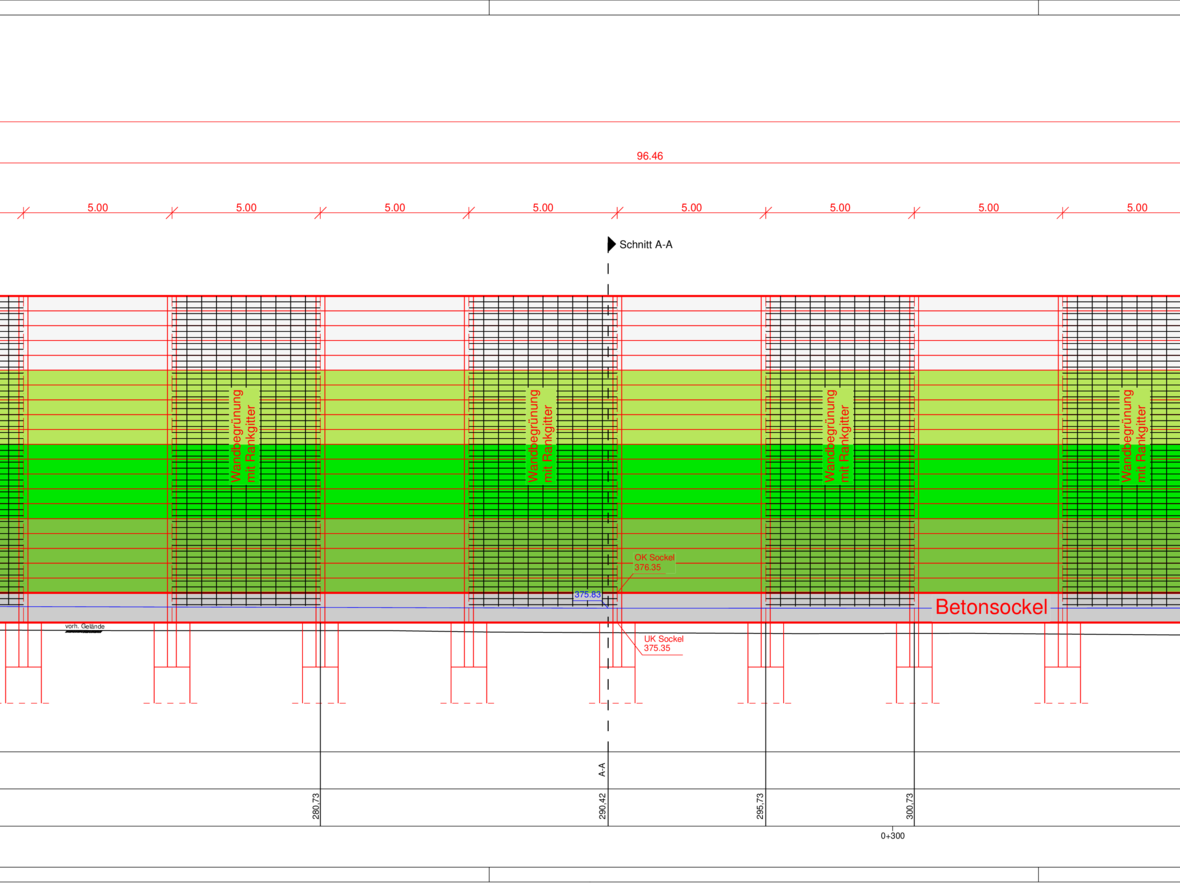
Task: Select the leftmost Wandbegrünung mit Rankgitter label
Action: tap(244, 436)
